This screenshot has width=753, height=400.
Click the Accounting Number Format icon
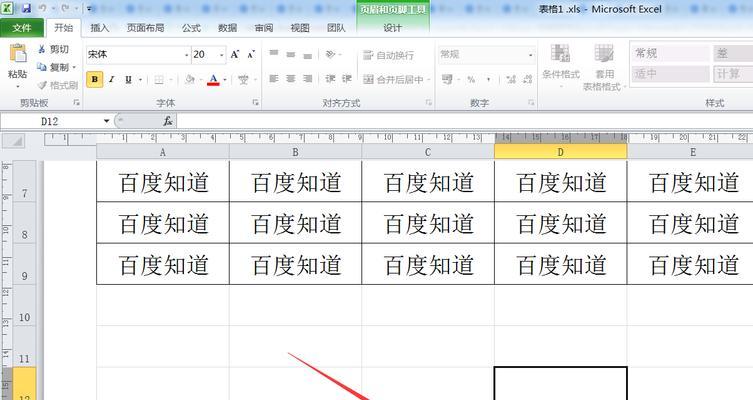(447, 79)
